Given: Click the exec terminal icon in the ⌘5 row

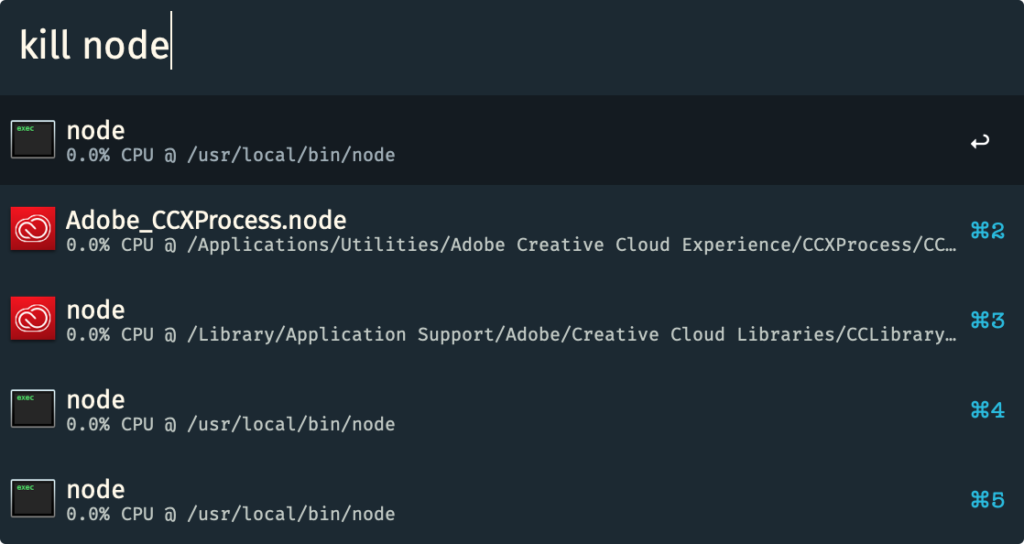Looking at the screenshot, I should coord(33,498).
